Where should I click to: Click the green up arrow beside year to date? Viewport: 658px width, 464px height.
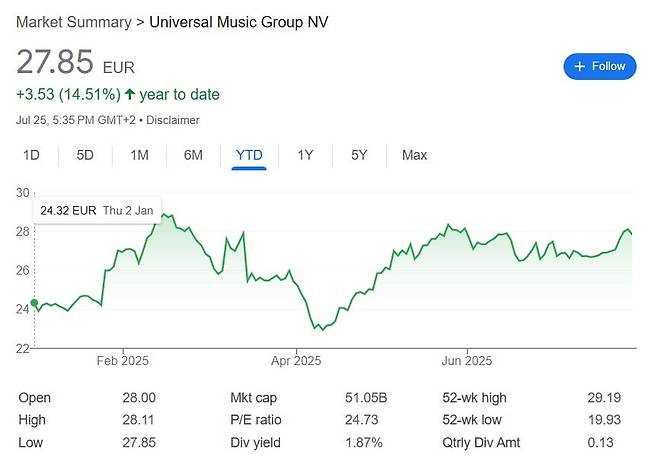[x=130, y=94]
